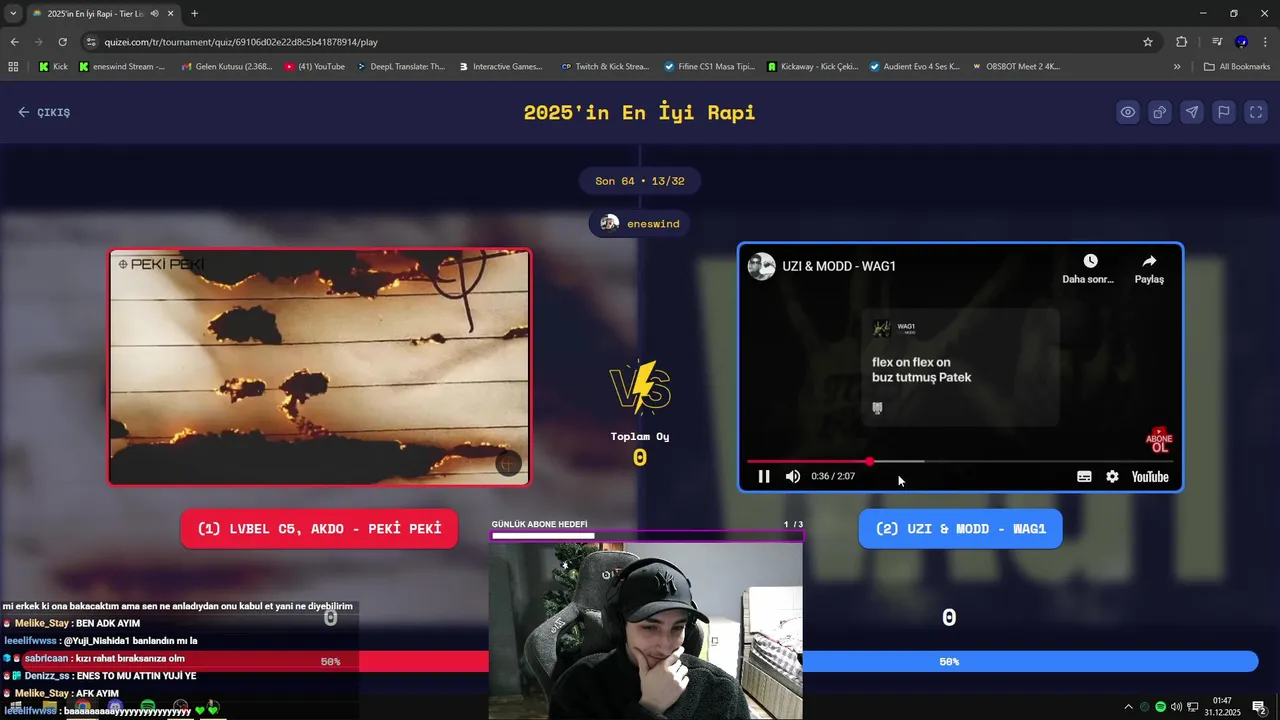Open YouTube player settings gear

point(1112,477)
